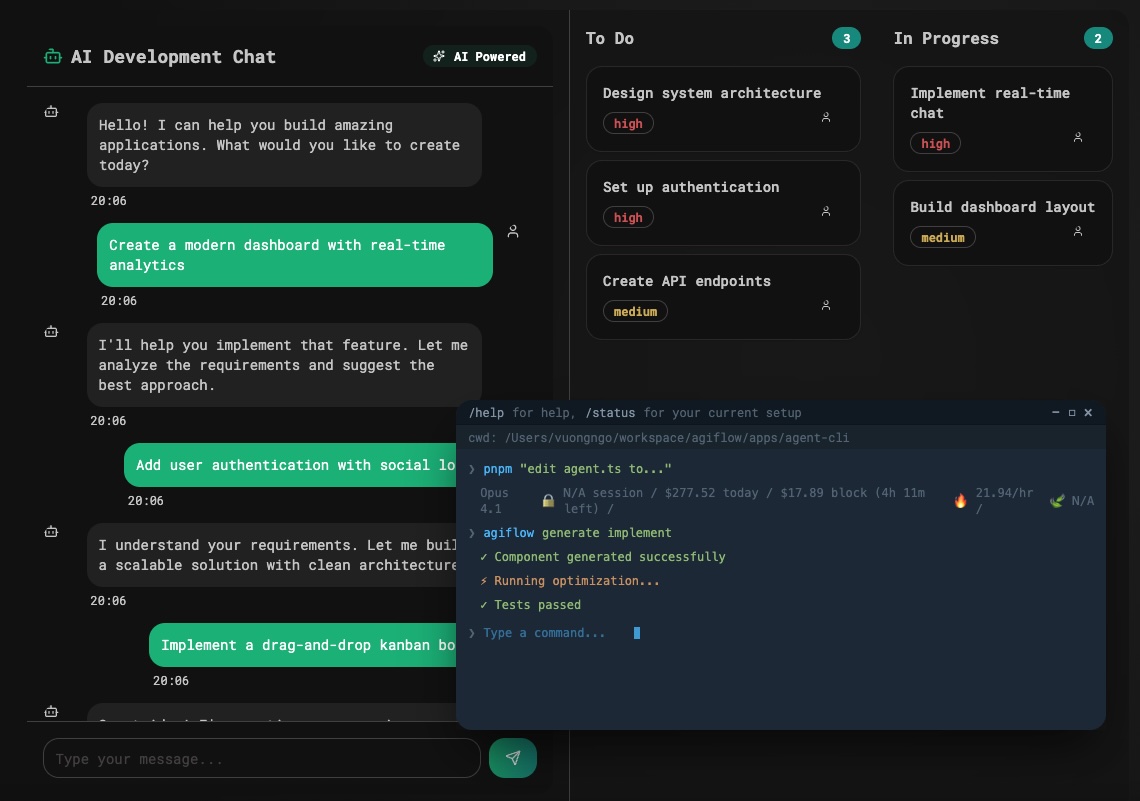Select the paper plane send icon
1140x801 pixels.
[513, 758]
